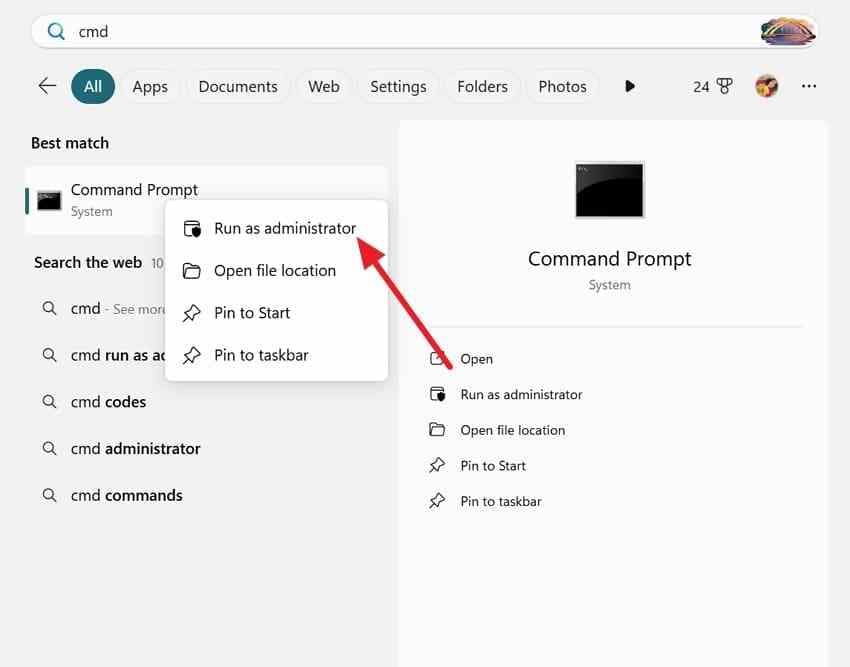Click Pin to Start pin icon in details pane
850x667 pixels.
(437, 465)
